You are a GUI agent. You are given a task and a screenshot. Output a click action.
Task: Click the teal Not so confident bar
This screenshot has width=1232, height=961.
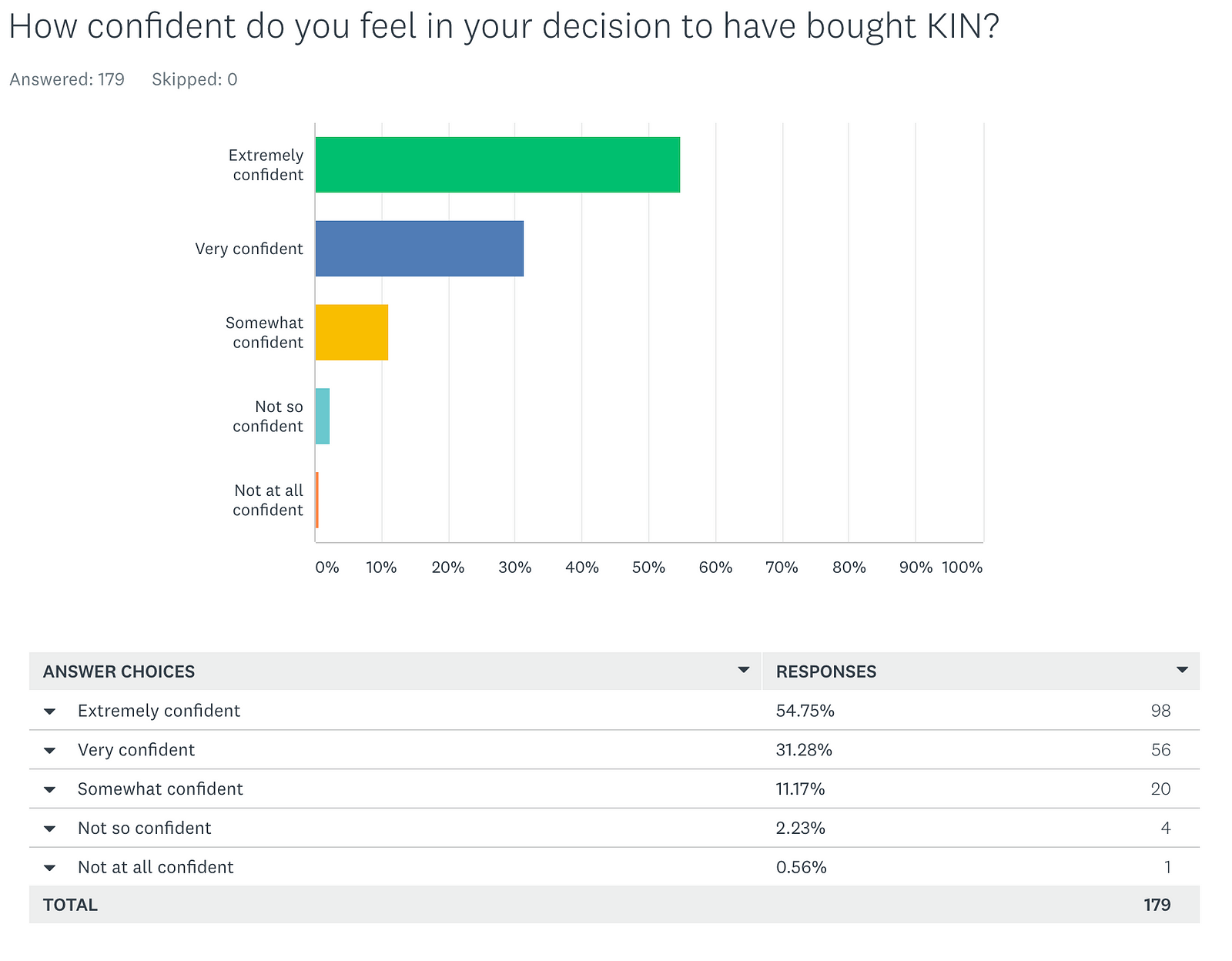click(x=323, y=417)
